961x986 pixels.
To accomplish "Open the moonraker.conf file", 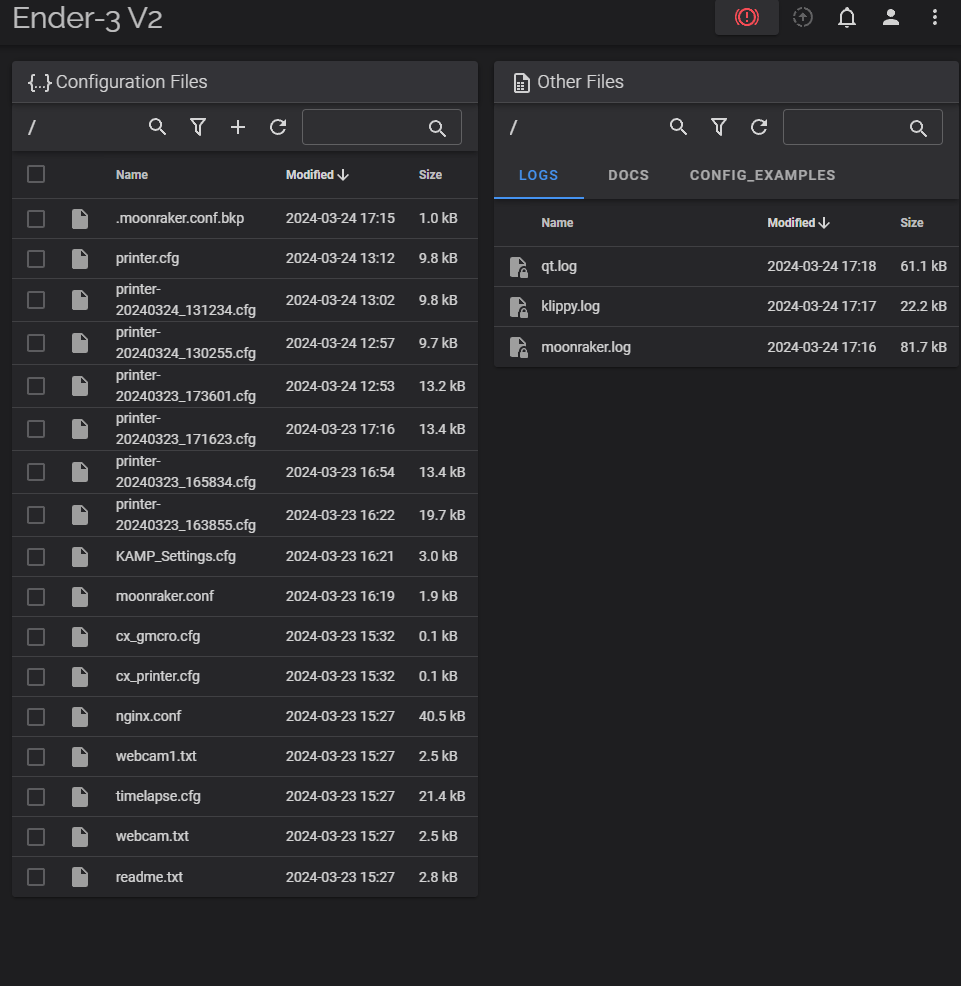I will [x=165, y=596].
